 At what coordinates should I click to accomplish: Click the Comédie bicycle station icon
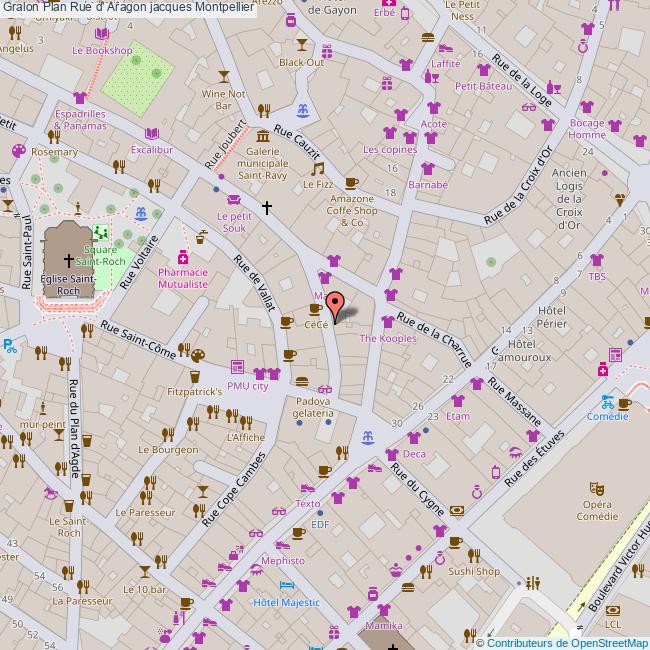click(x=607, y=404)
